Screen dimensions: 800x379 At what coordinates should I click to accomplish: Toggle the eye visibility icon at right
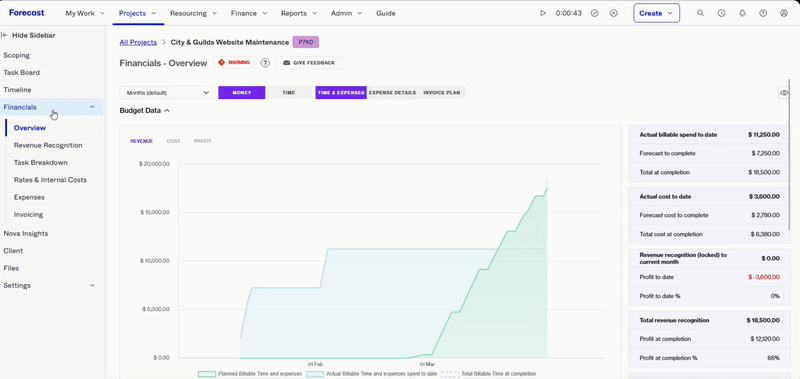point(784,92)
